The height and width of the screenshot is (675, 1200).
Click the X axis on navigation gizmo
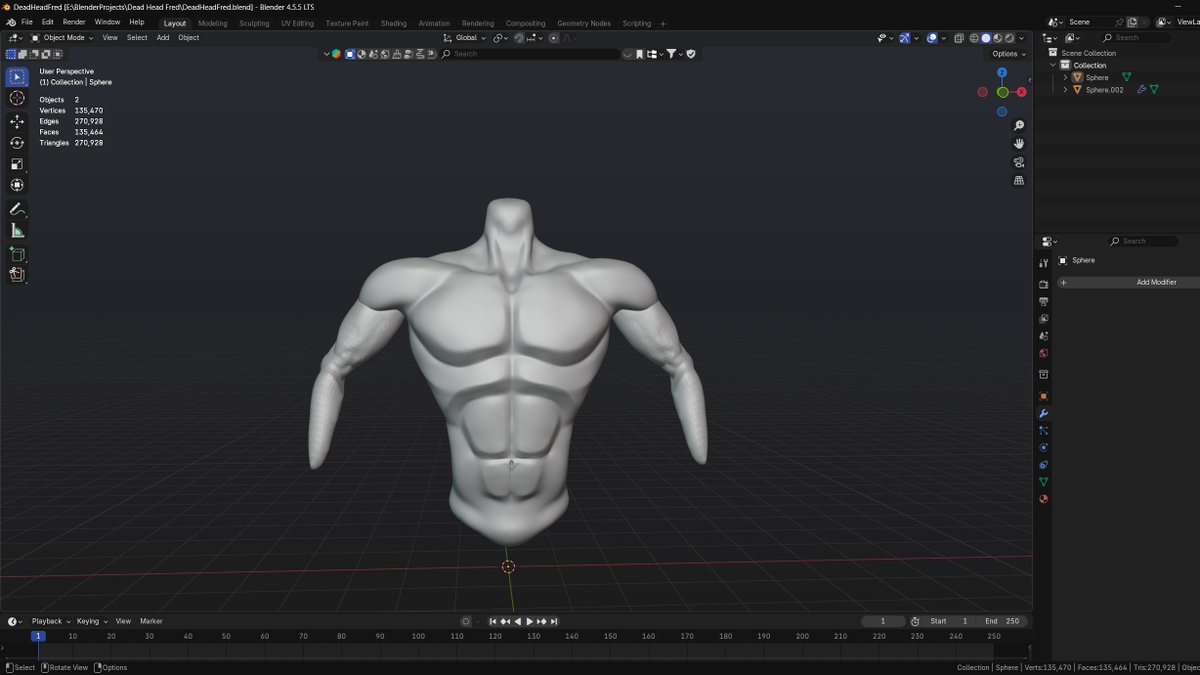1021,92
